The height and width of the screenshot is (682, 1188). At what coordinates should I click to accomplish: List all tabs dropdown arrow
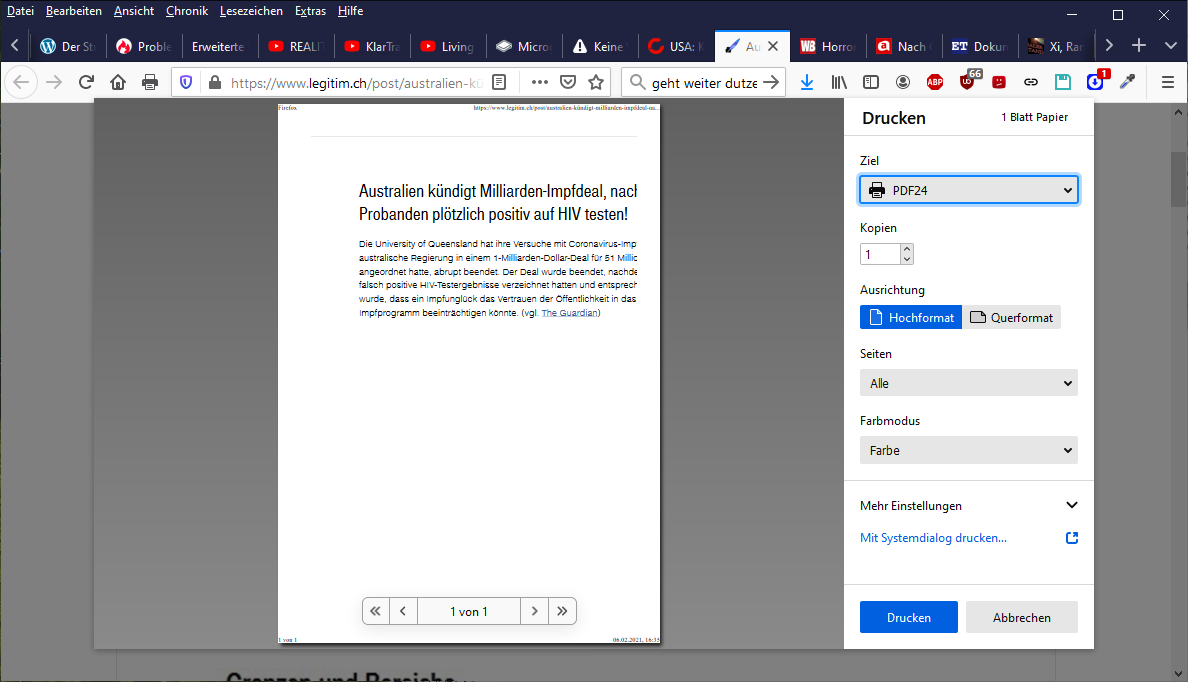point(1171,45)
